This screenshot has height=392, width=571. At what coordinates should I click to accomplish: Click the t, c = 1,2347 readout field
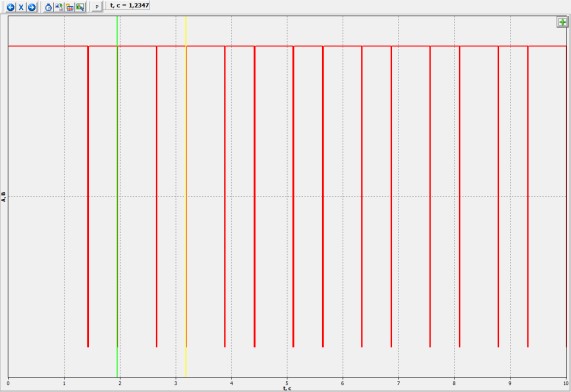[x=128, y=6]
